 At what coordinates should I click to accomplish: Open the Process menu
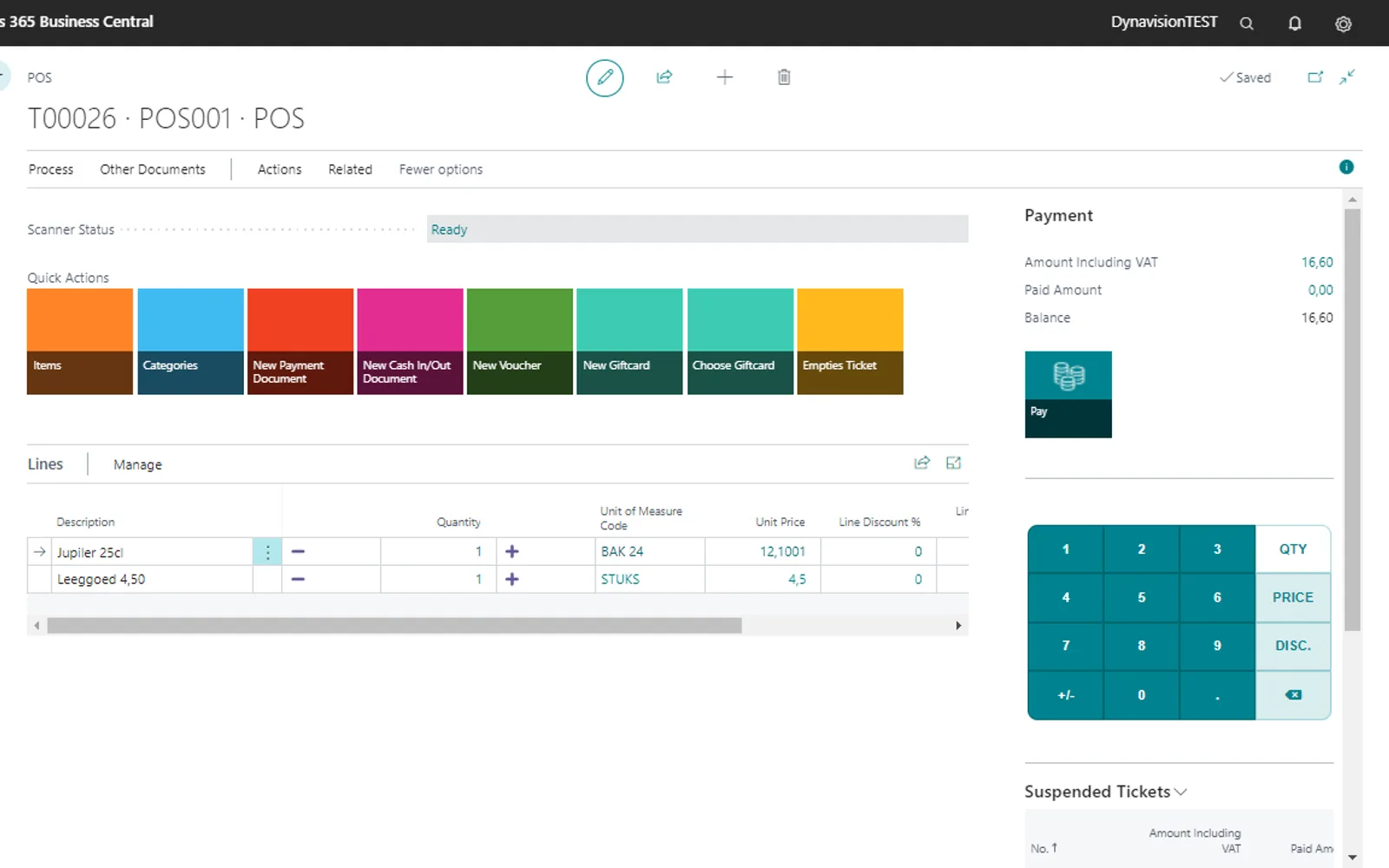51,169
